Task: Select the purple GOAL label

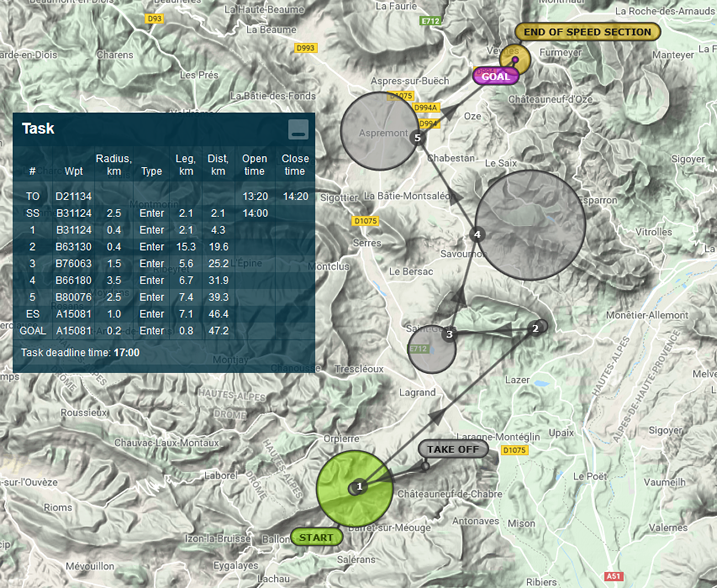Action: [x=495, y=76]
